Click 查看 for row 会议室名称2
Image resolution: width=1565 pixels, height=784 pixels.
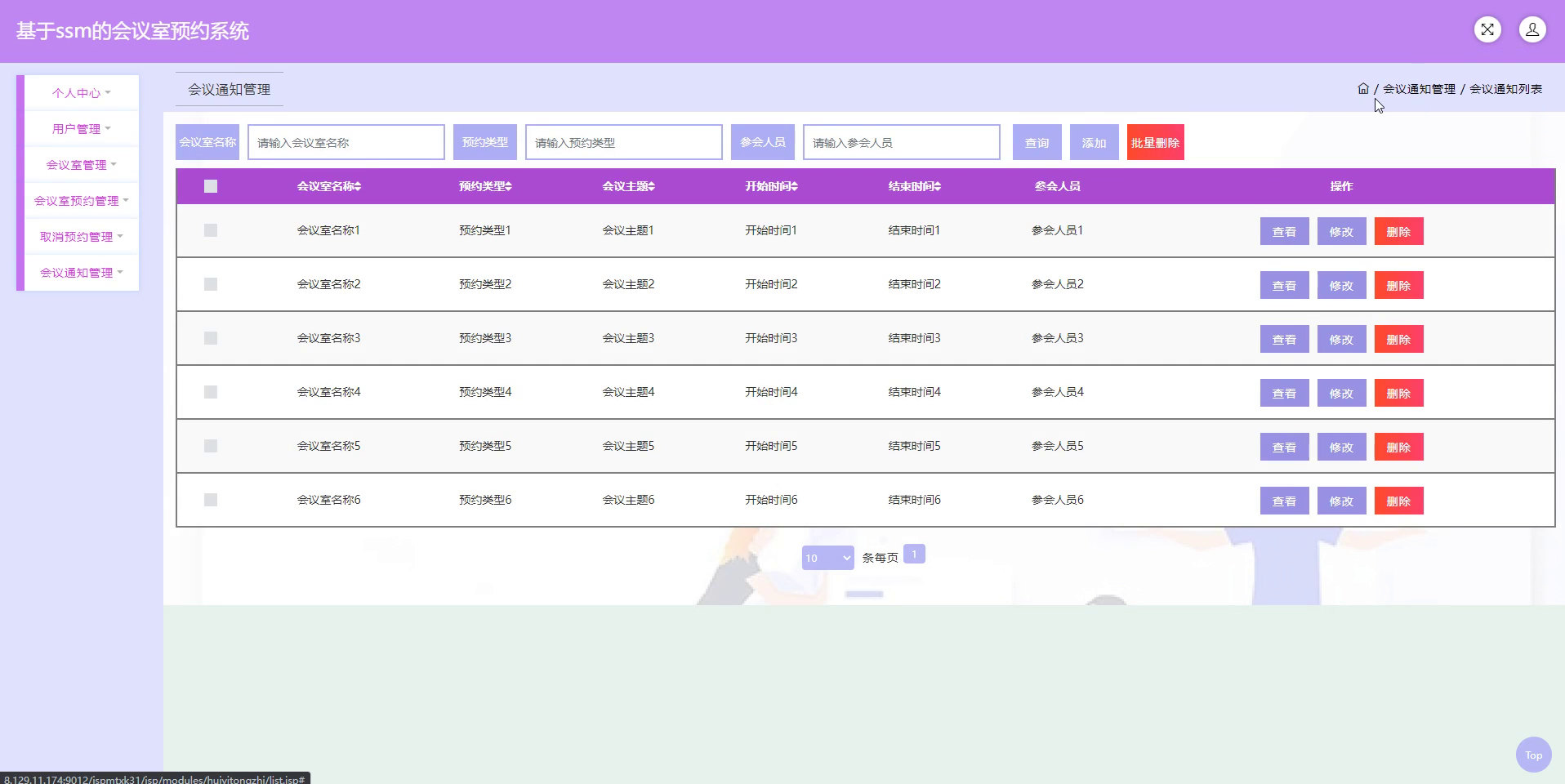point(1285,285)
